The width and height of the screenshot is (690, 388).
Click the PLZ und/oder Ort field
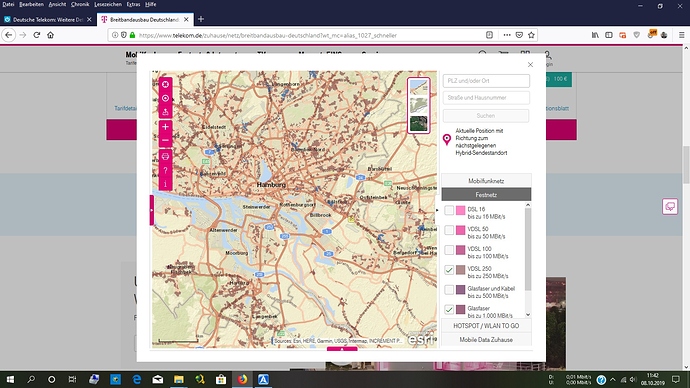pyautogui.click(x=486, y=81)
